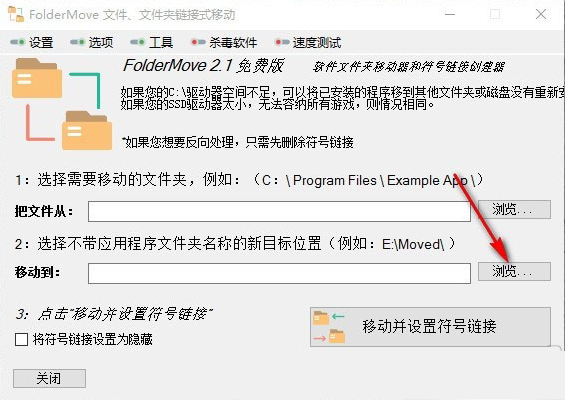Open the 设置 menu
Screen dimensions: 565x400
[41, 43]
